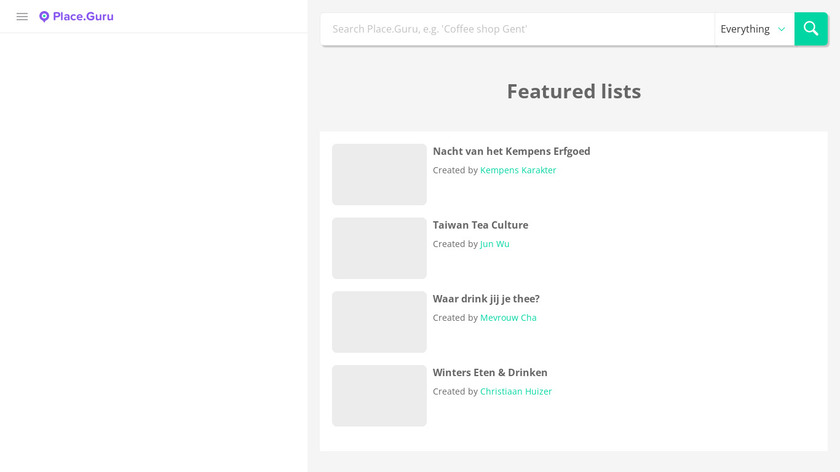Viewport: 840px width, 472px height.
Task: Open Waar drink jij je thee? list
Action: pos(486,299)
